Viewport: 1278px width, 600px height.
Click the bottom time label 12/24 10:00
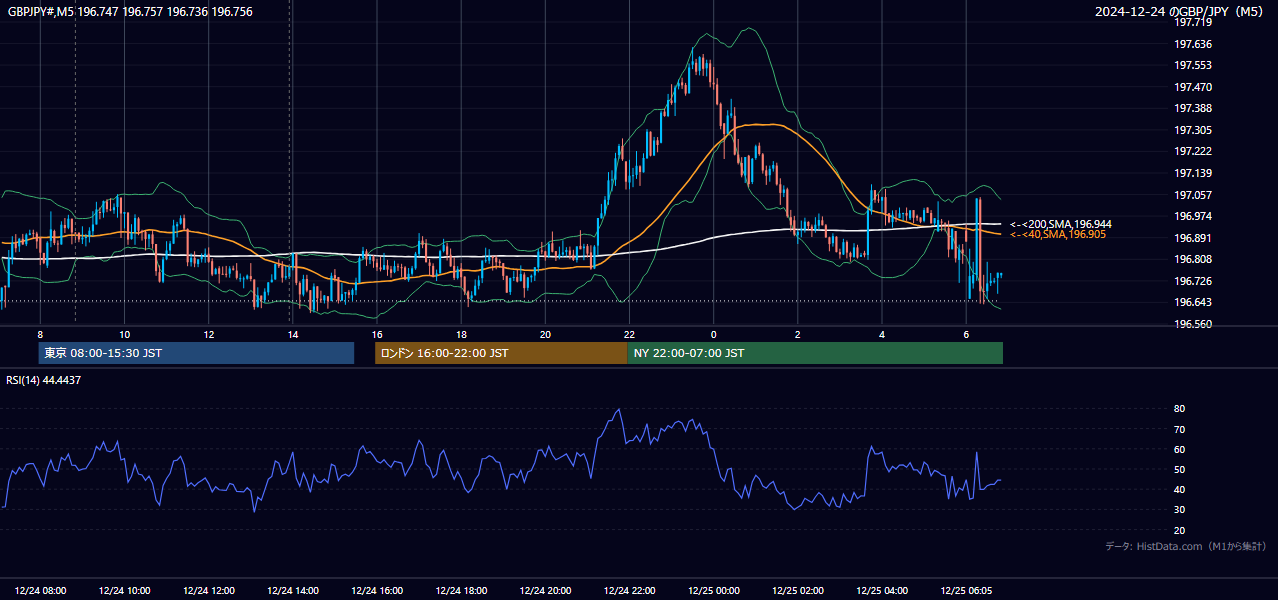click(125, 590)
